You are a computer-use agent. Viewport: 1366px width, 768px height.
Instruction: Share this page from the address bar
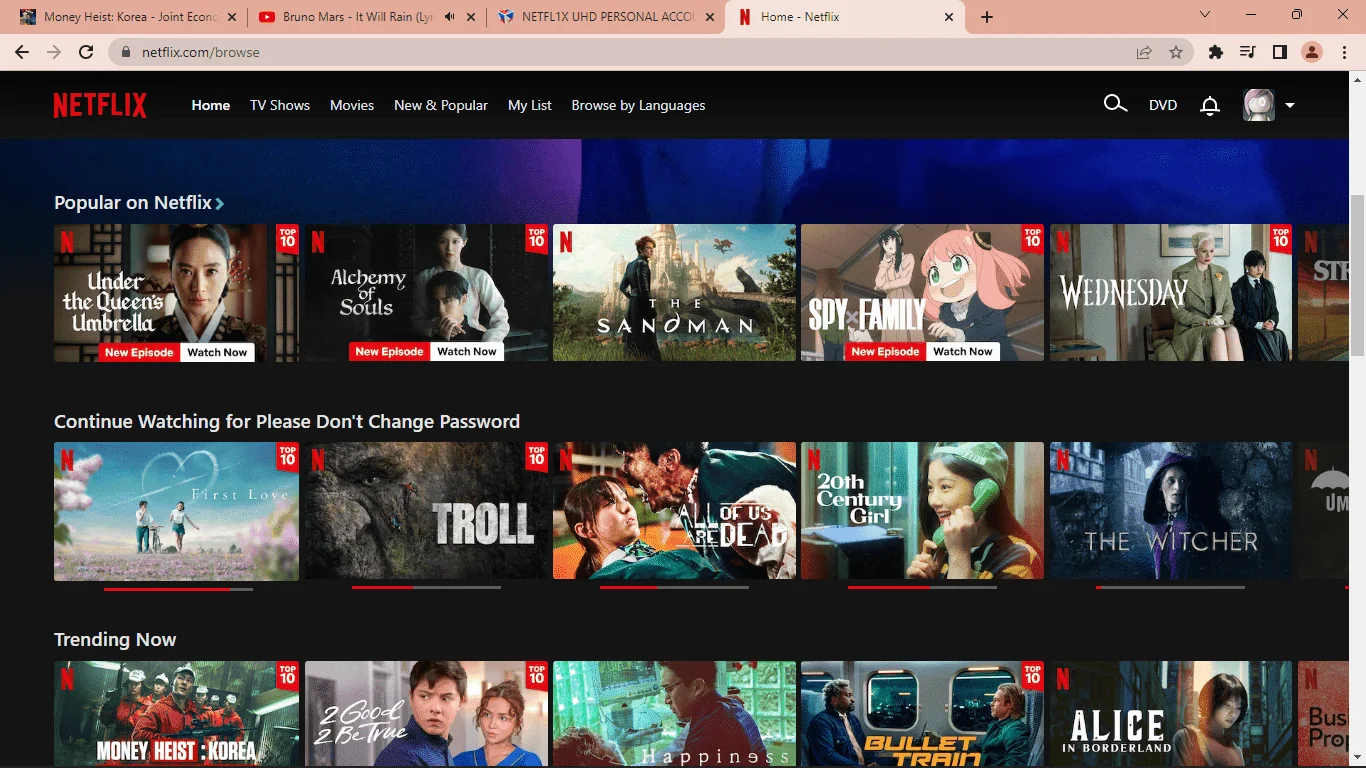(x=1144, y=52)
